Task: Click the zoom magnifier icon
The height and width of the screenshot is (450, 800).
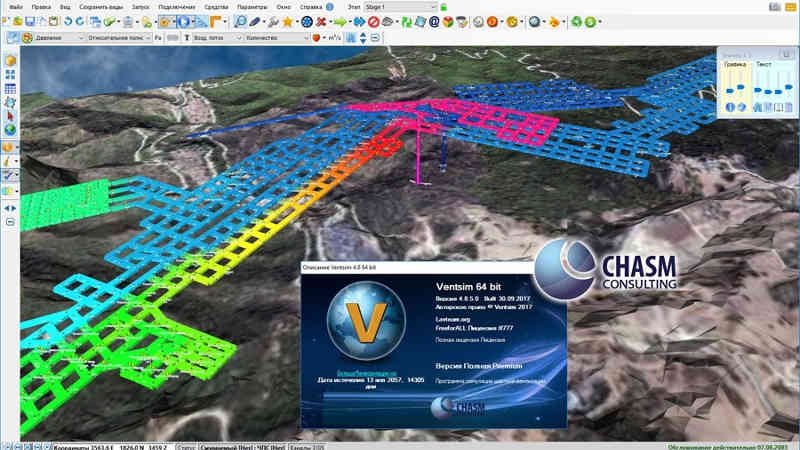Action: [x=239, y=21]
